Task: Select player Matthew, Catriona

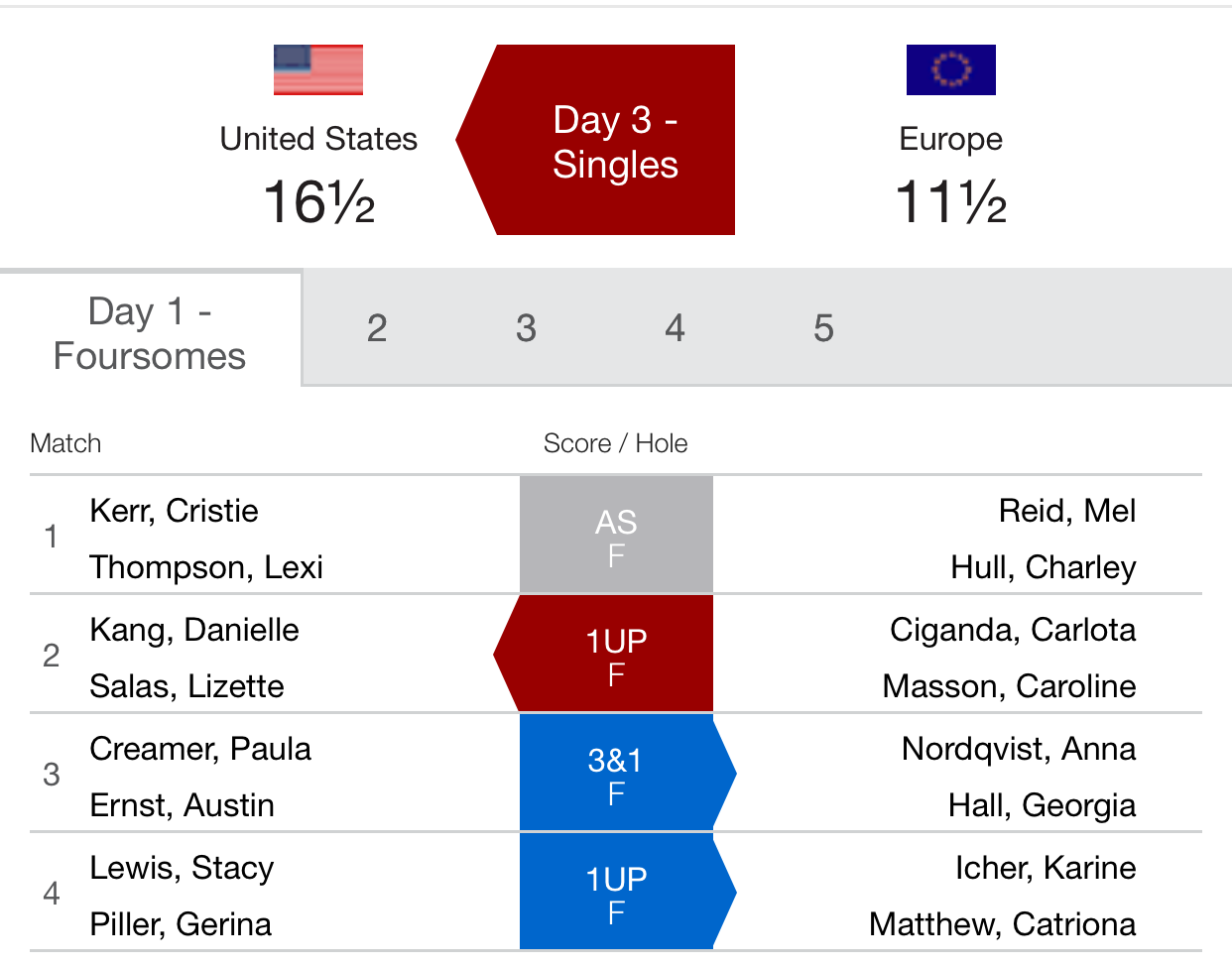Action: (1003, 924)
